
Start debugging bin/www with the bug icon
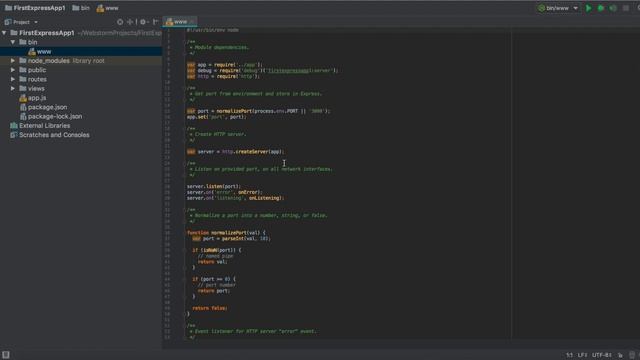pyautogui.click(x=601, y=8)
